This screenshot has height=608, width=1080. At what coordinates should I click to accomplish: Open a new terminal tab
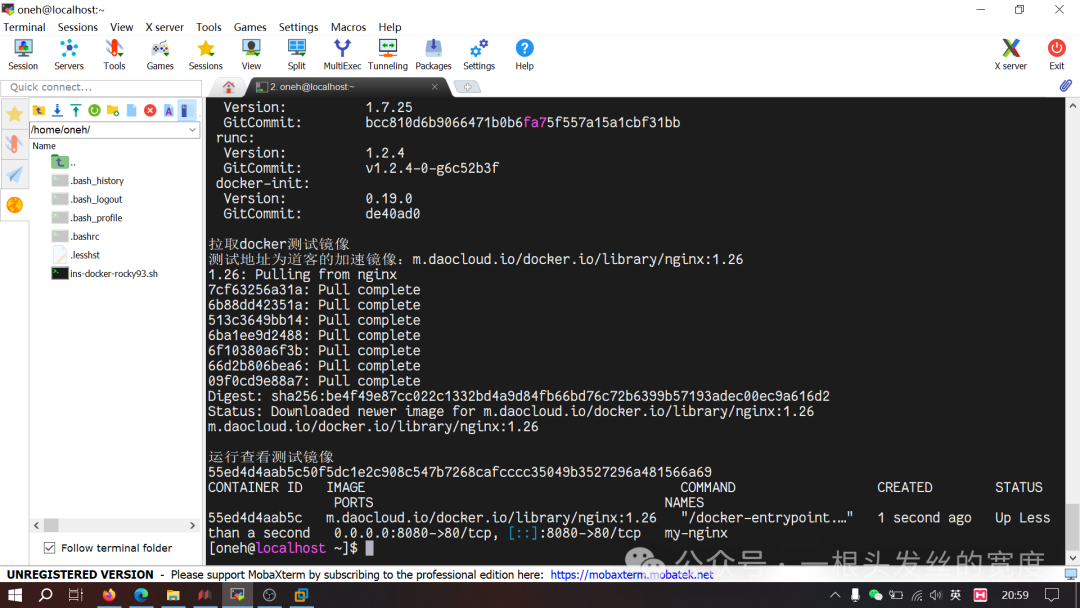[x=468, y=87]
